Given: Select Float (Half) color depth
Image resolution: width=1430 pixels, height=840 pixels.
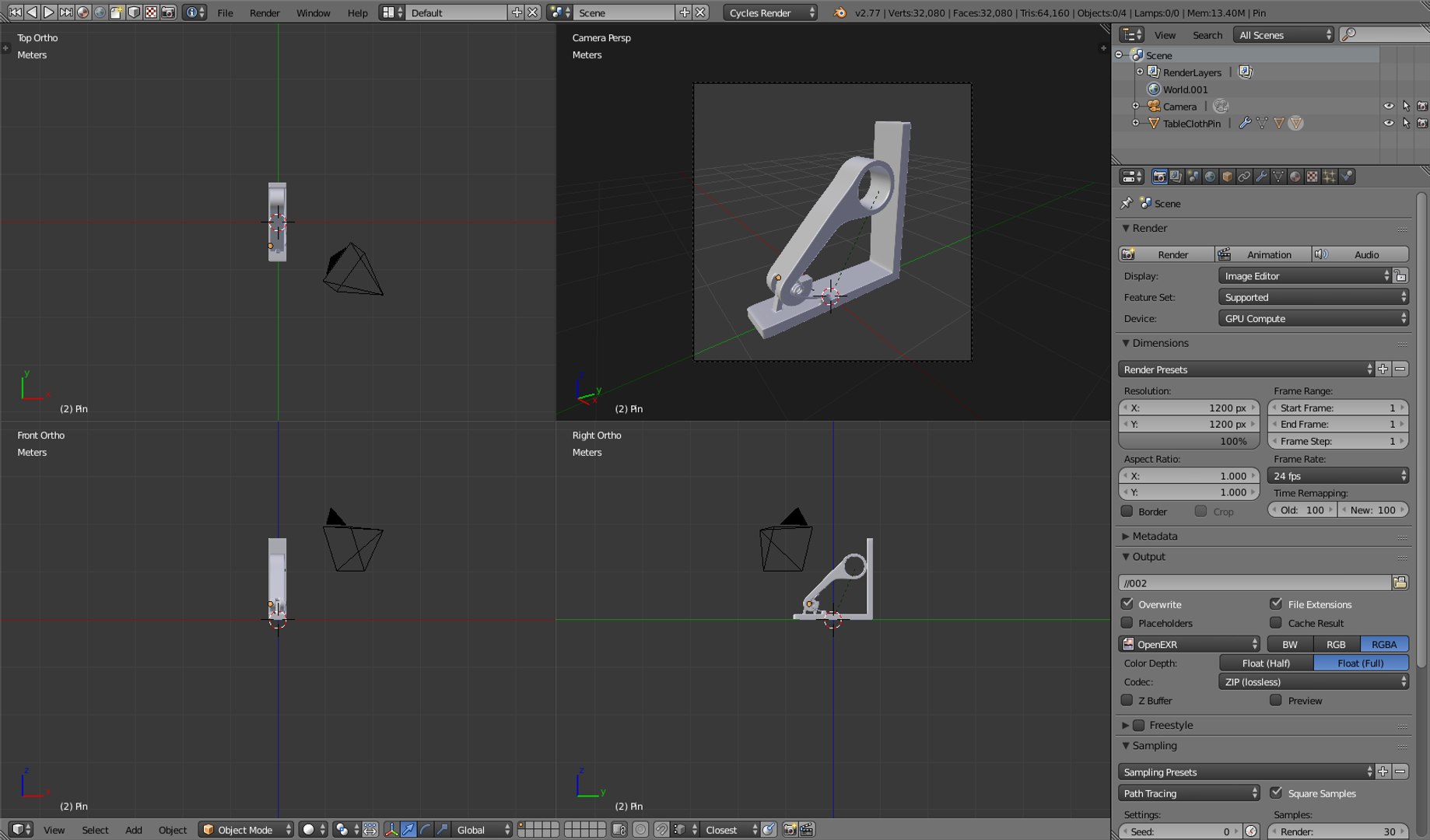Looking at the screenshot, I should 1266,663.
